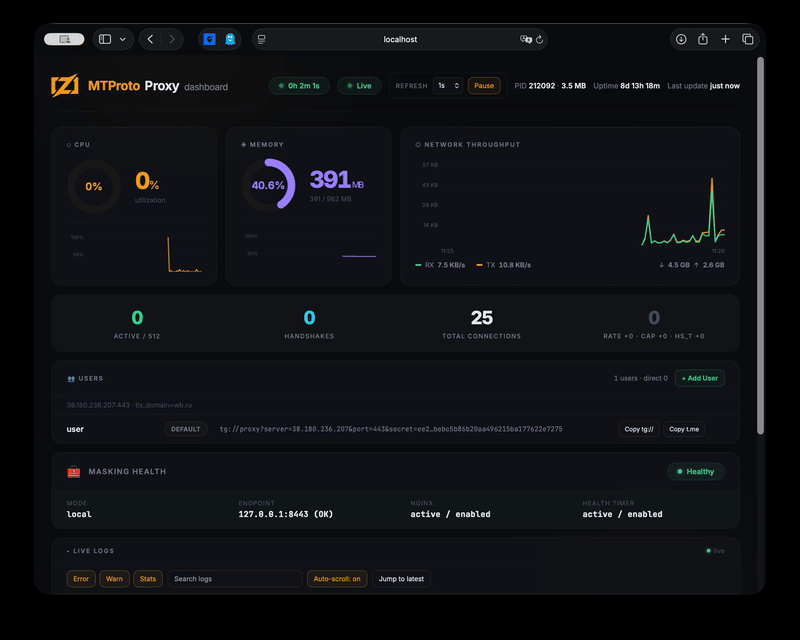Viewport: 800px width, 640px height.
Task: Click the translate icon in address bar
Action: point(526,39)
